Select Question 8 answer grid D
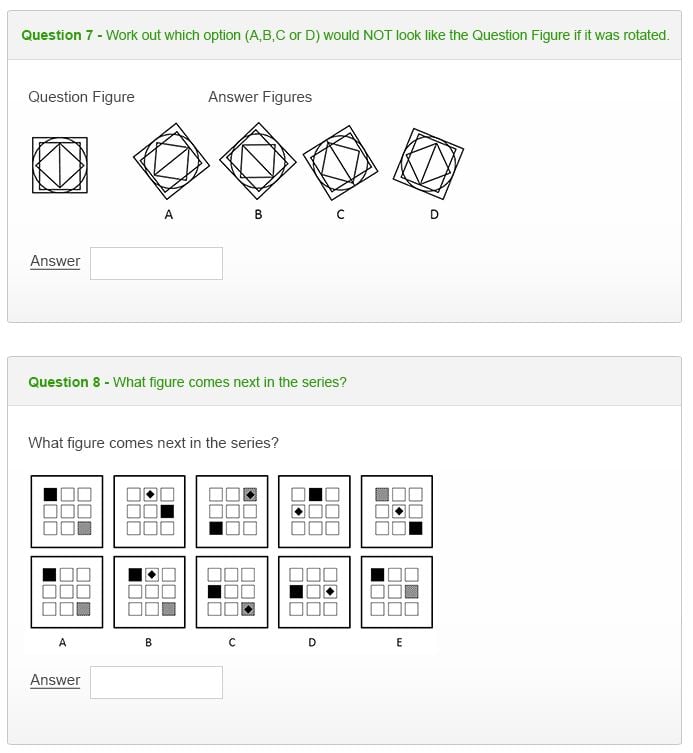The image size is (693, 753). 314,591
